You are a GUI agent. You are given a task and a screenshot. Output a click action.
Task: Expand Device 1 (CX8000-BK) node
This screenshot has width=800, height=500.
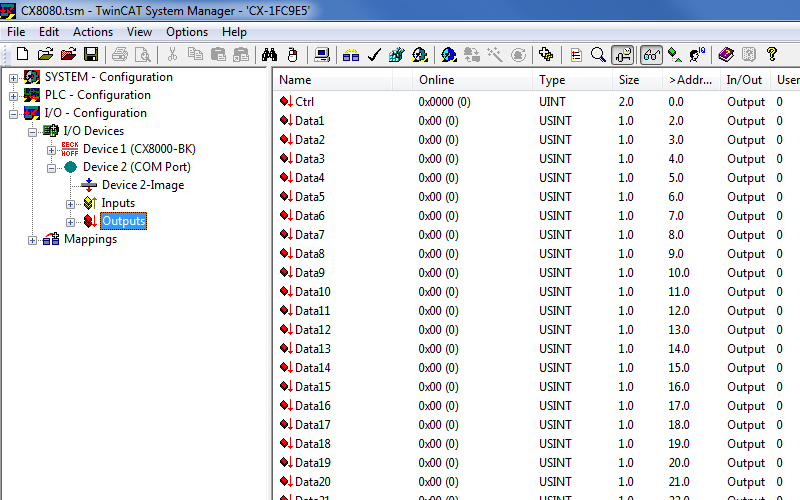click(51, 150)
